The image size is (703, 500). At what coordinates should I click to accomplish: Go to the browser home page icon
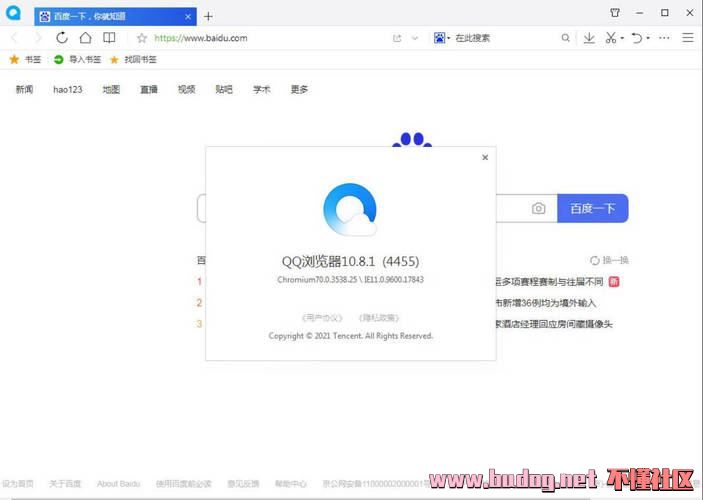[x=86, y=38]
